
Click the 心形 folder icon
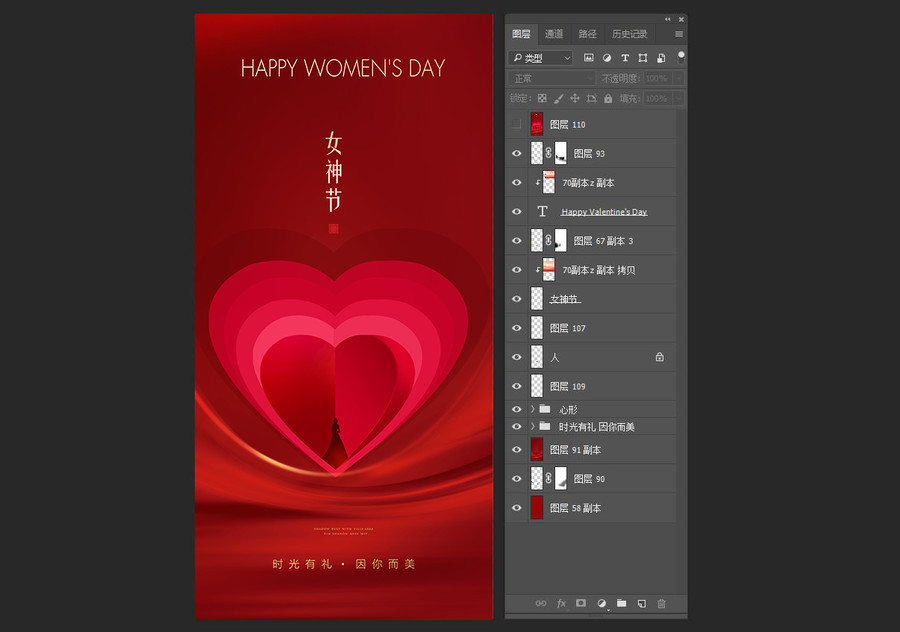(x=545, y=409)
